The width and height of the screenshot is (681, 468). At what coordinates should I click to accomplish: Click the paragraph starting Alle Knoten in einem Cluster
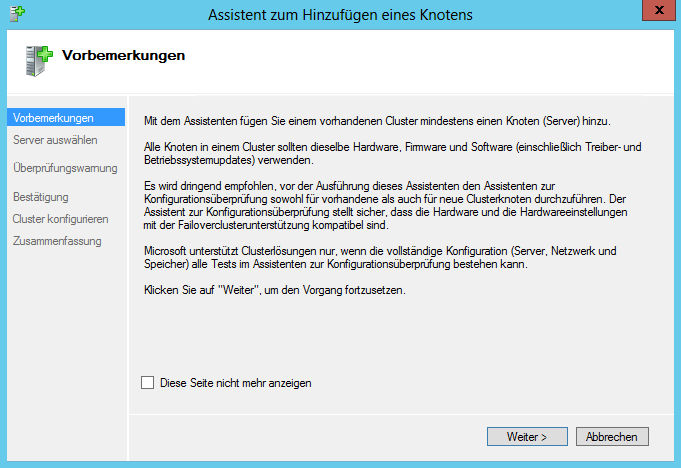[x=393, y=153]
